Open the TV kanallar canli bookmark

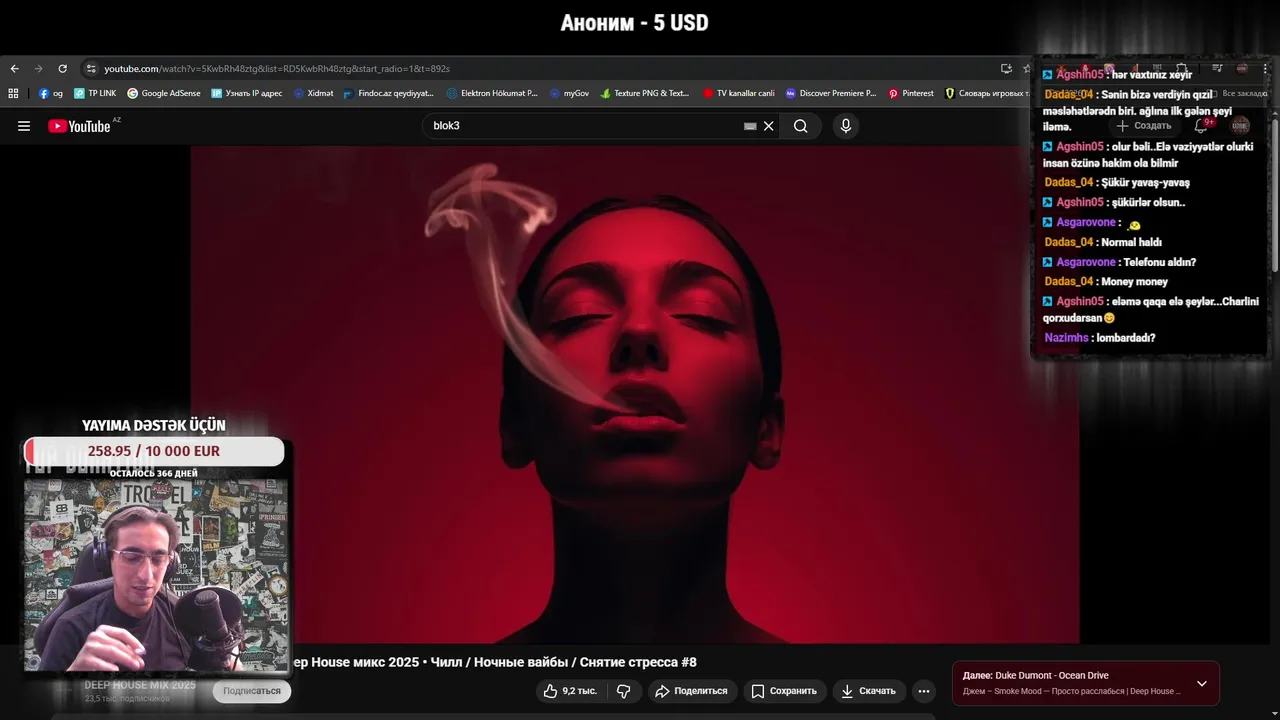pyautogui.click(x=739, y=93)
